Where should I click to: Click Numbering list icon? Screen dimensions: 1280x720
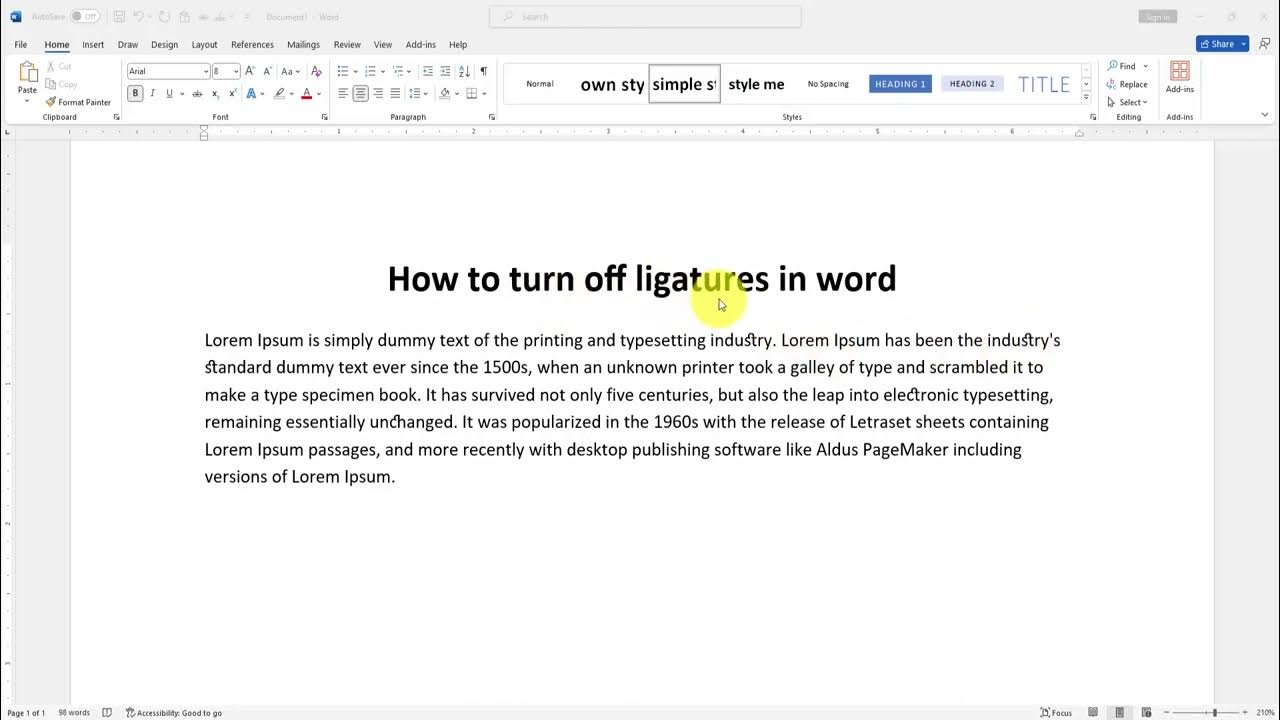[370, 71]
